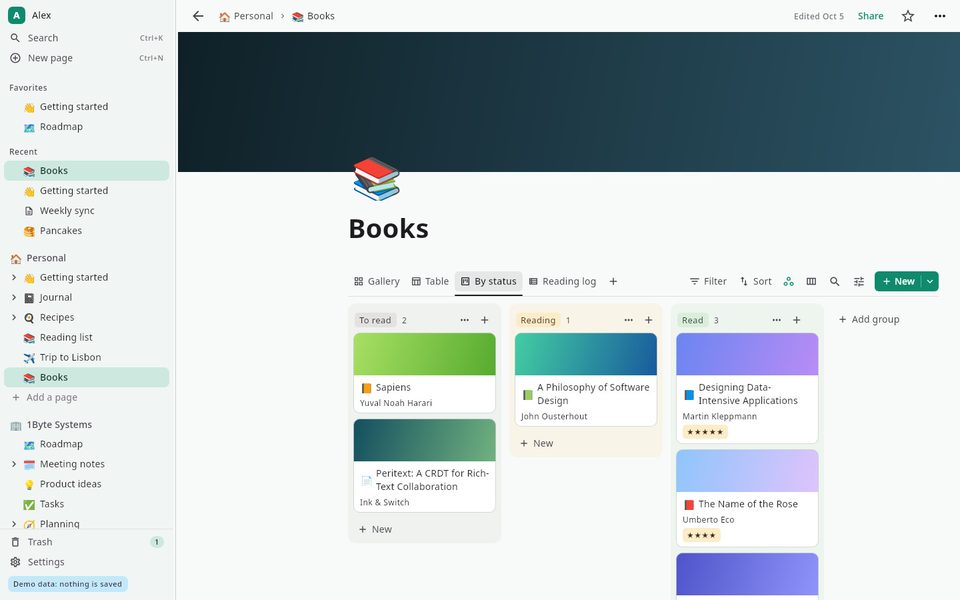This screenshot has height=600, width=960.
Task: Click the five-star rating on Designing Data-Intensive
Action: (705, 432)
